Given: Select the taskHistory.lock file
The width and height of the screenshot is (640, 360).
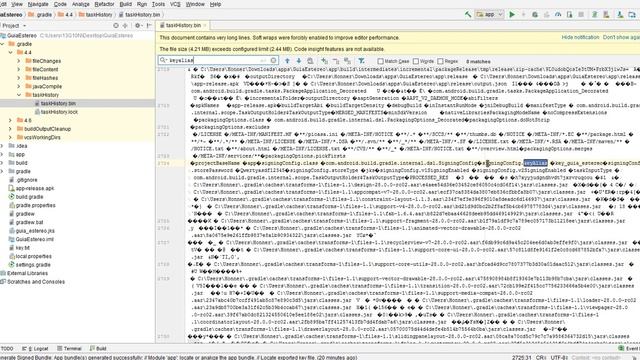Looking at the screenshot, I should pyautogui.click(x=56, y=112).
